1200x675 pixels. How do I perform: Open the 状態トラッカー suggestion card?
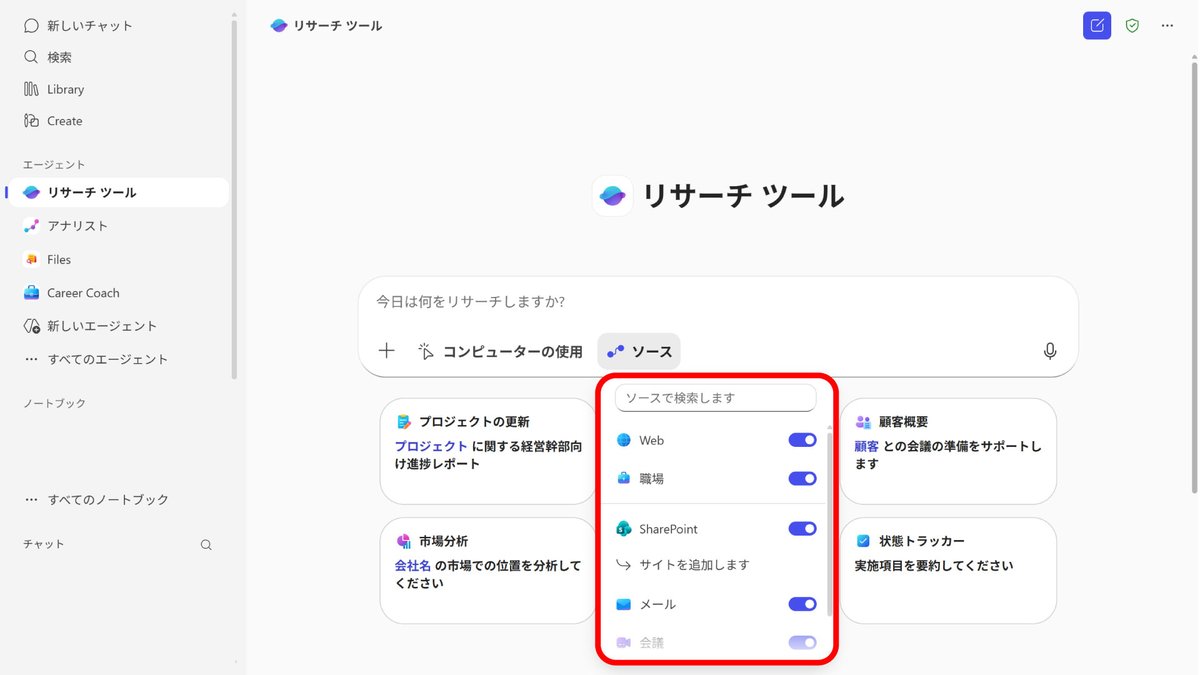pos(948,570)
